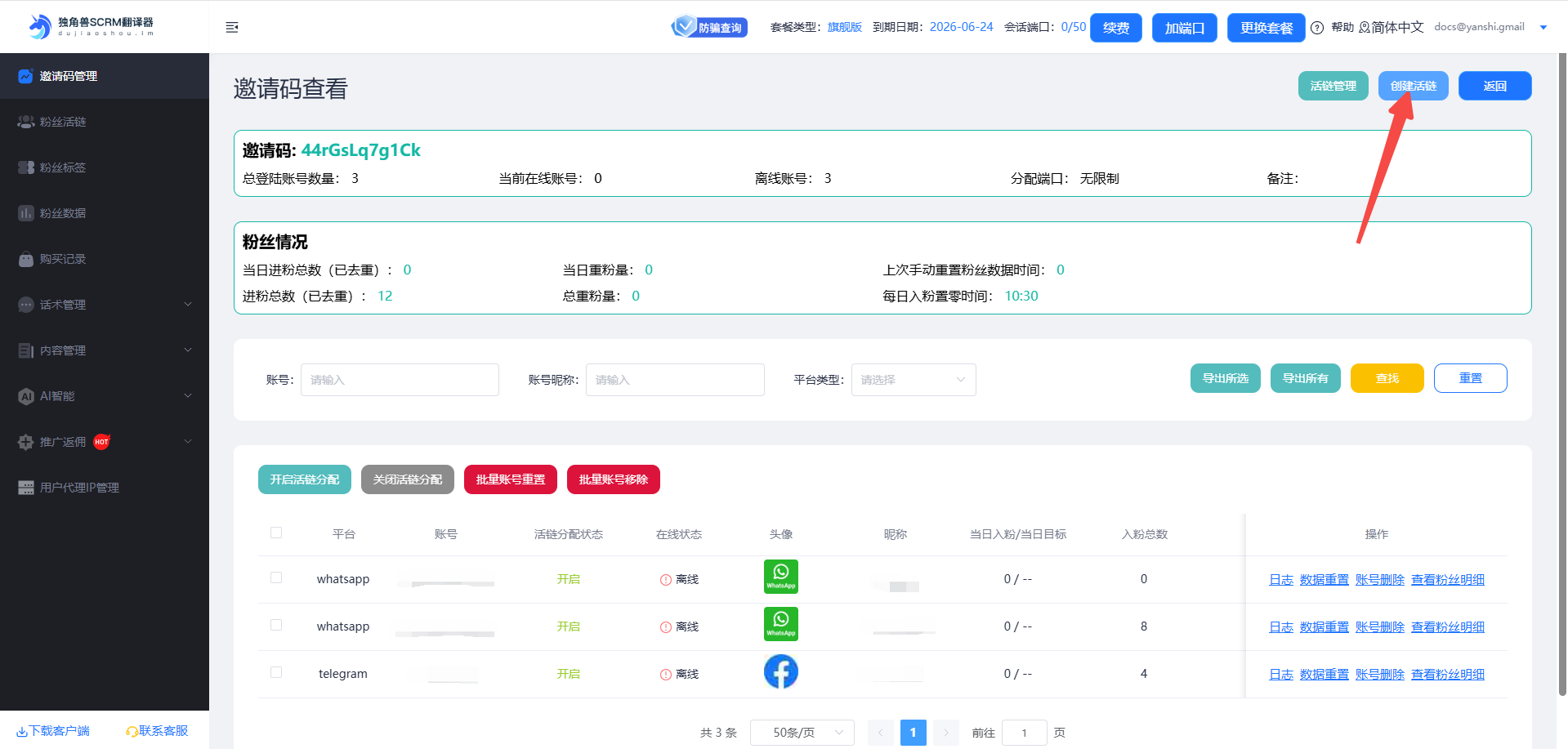Open 联系客服 support icon link
The height and width of the screenshot is (749, 1568).
tap(157, 731)
